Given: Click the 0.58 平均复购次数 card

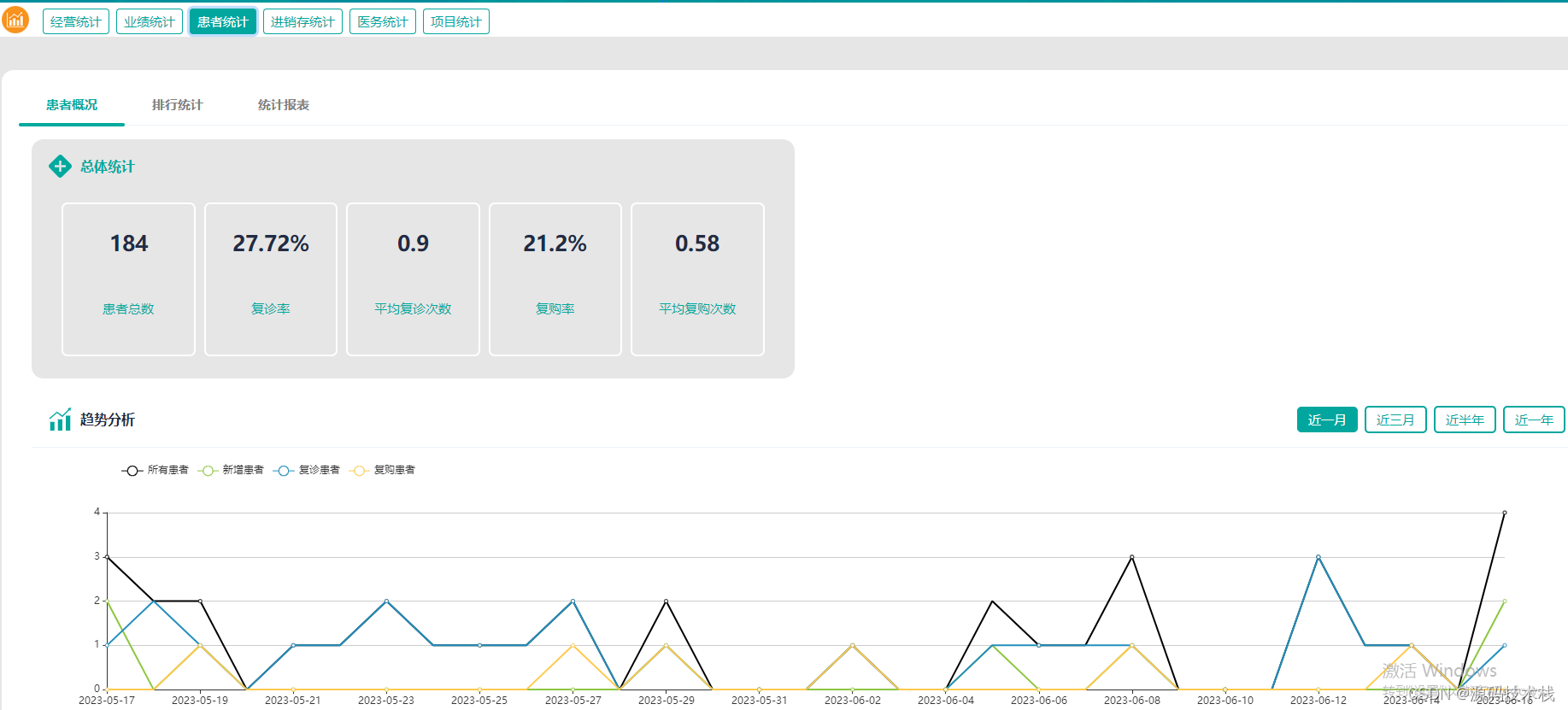Looking at the screenshot, I should pyautogui.click(x=697, y=279).
